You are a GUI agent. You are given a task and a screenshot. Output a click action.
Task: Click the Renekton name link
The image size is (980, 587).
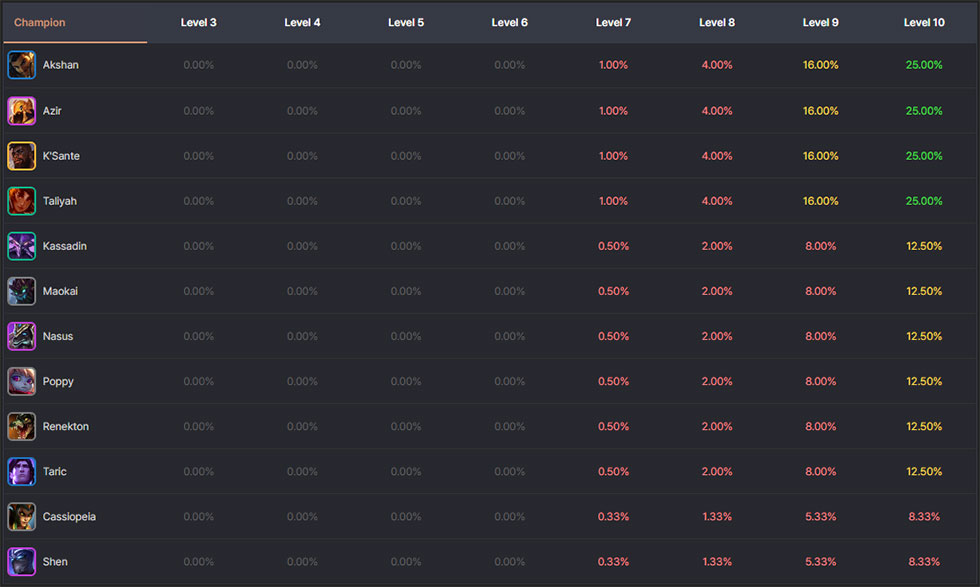point(66,426)
